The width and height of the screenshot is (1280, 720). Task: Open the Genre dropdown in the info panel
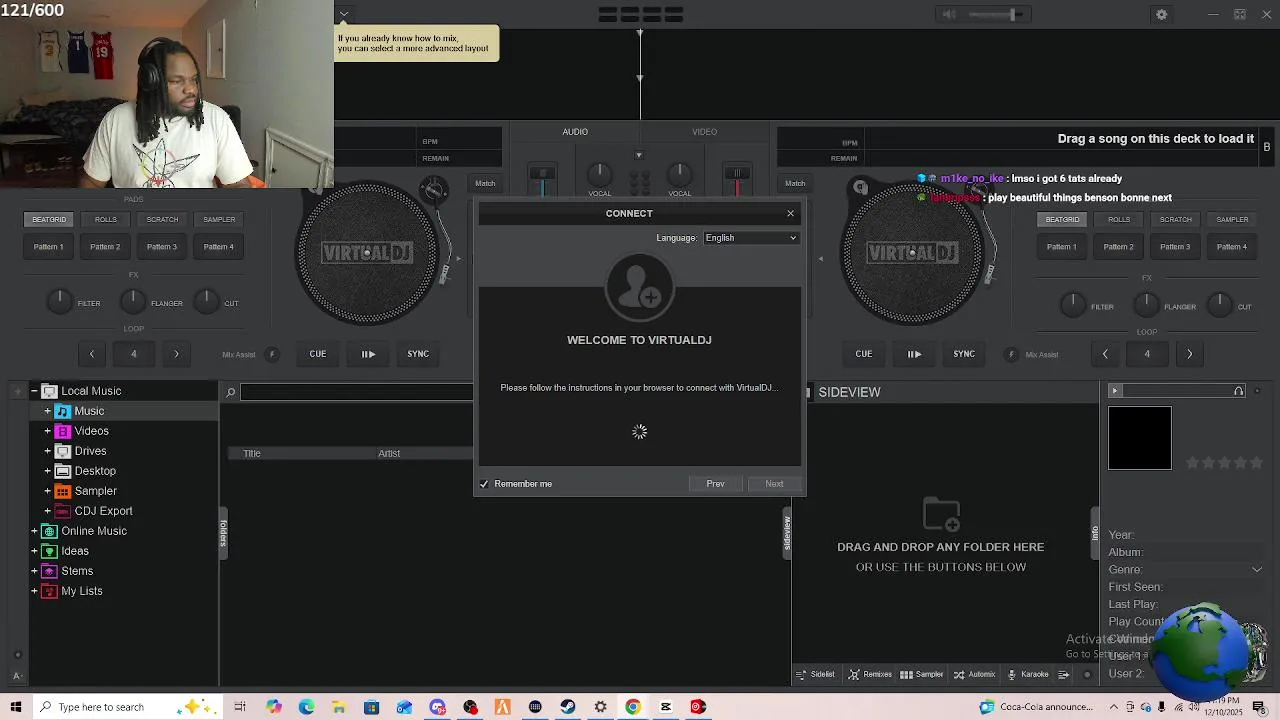(1257, 570)
